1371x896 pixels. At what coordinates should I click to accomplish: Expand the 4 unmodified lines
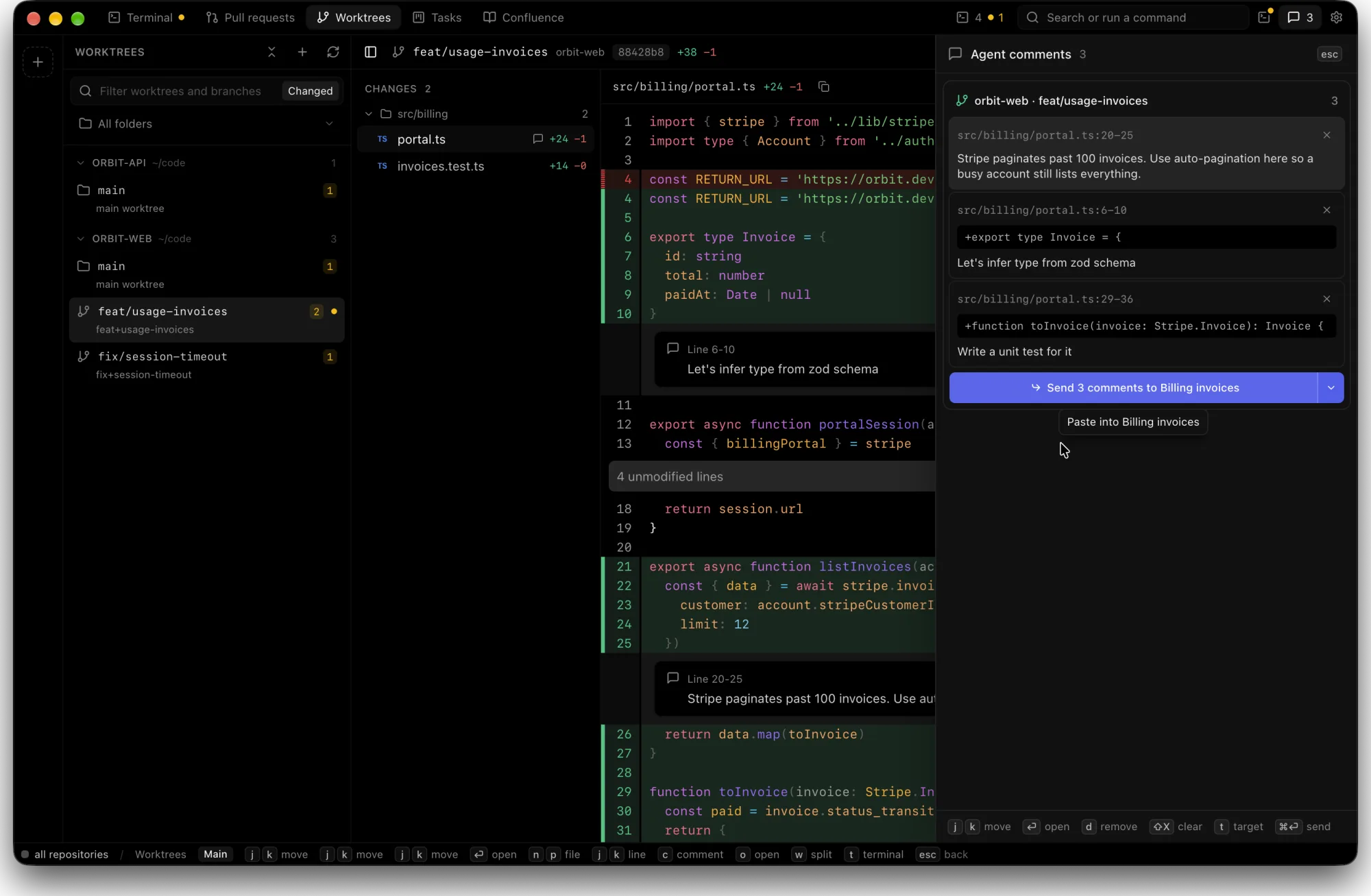(771, 476)
